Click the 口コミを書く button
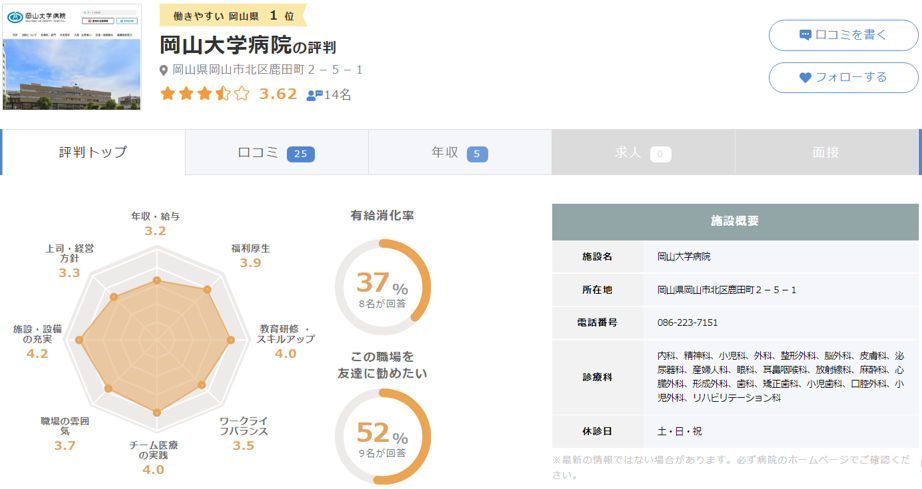This screenshot has height=489, width=922. coord(843,35)
